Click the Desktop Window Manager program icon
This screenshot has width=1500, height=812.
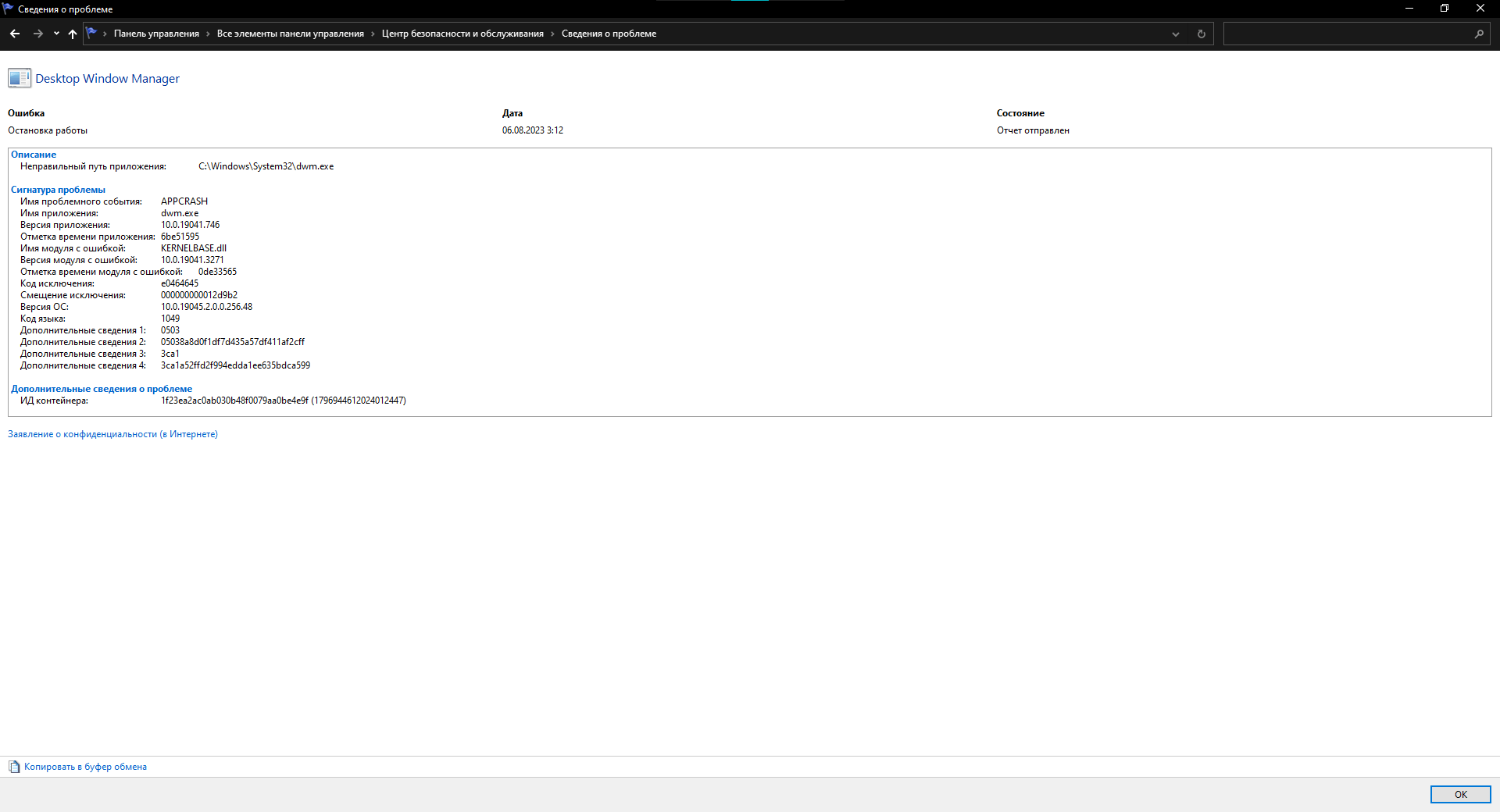20,78
